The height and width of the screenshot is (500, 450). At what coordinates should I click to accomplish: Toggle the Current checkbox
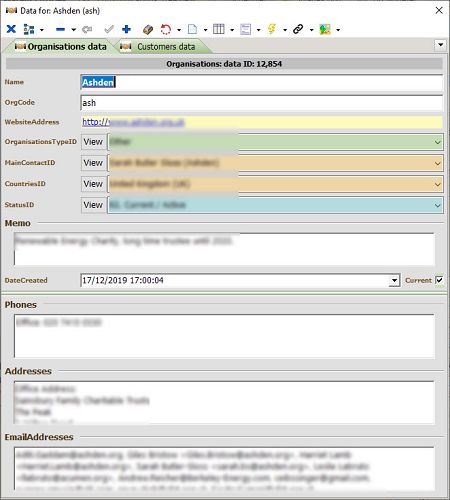(x=439, y=280)
